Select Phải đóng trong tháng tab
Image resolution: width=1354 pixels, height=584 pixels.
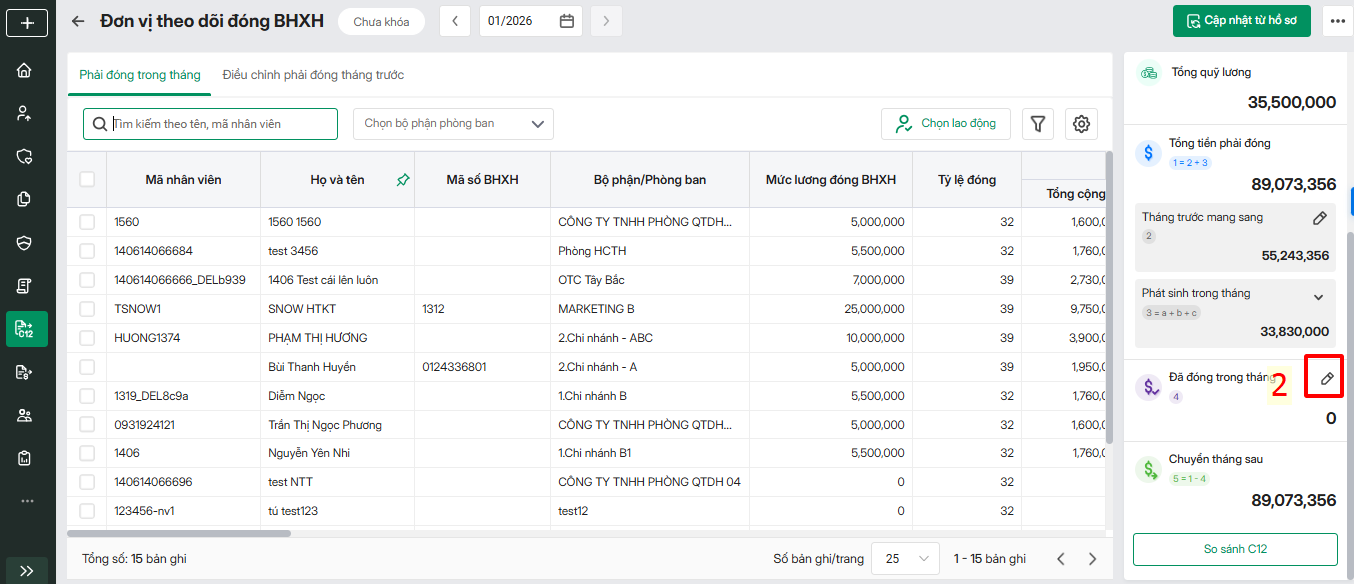pyautogui.click(x=140, y=75)
